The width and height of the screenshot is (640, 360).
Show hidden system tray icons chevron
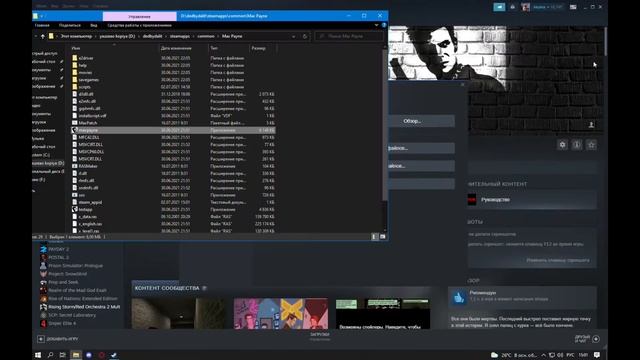[x=543, y=355]
